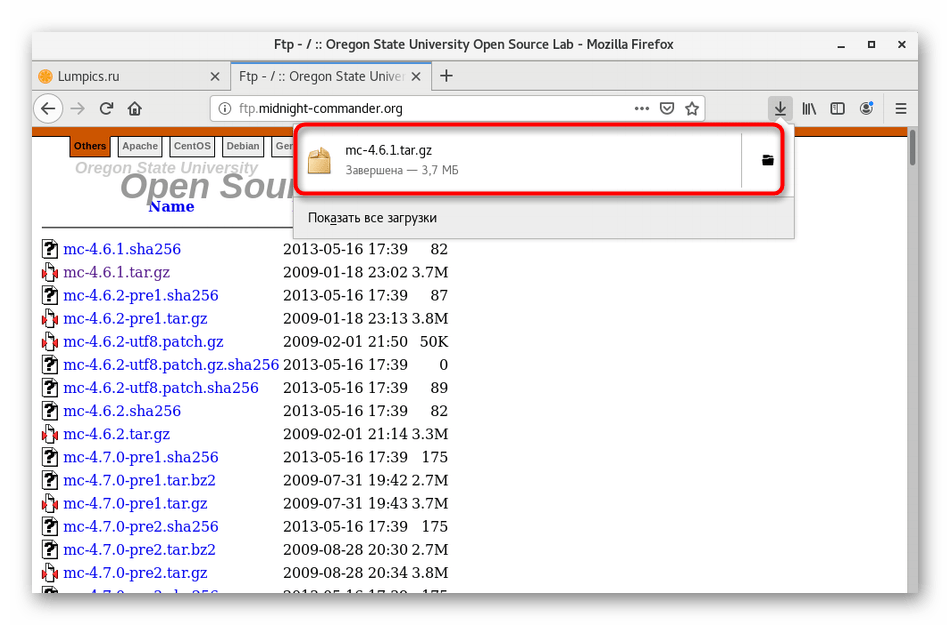Close the Lumpics.ru tab

(214, 76)
